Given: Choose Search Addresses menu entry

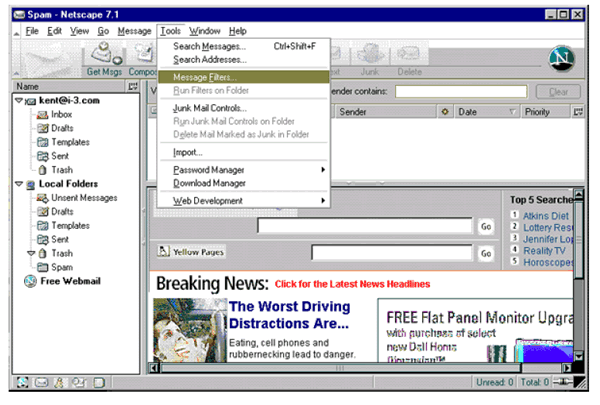Looking at the screenshot, I should click(243, 60).
